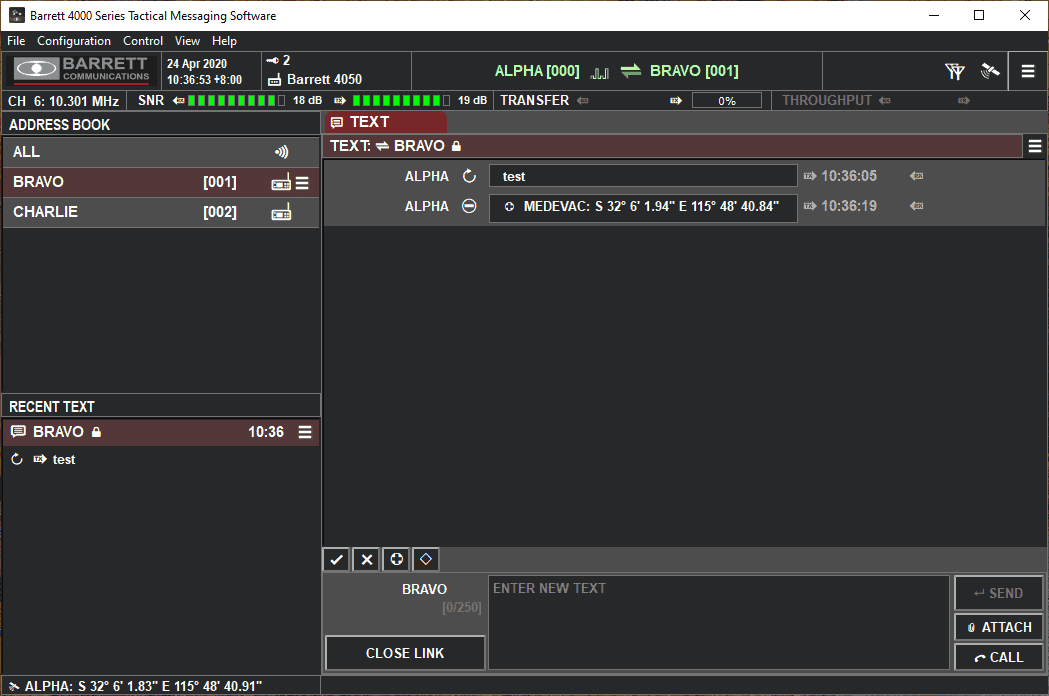The height and width of the screenshot is (696, 1049).
Task: Select BRAVO [001] in the address book
Action: (161, 182)
